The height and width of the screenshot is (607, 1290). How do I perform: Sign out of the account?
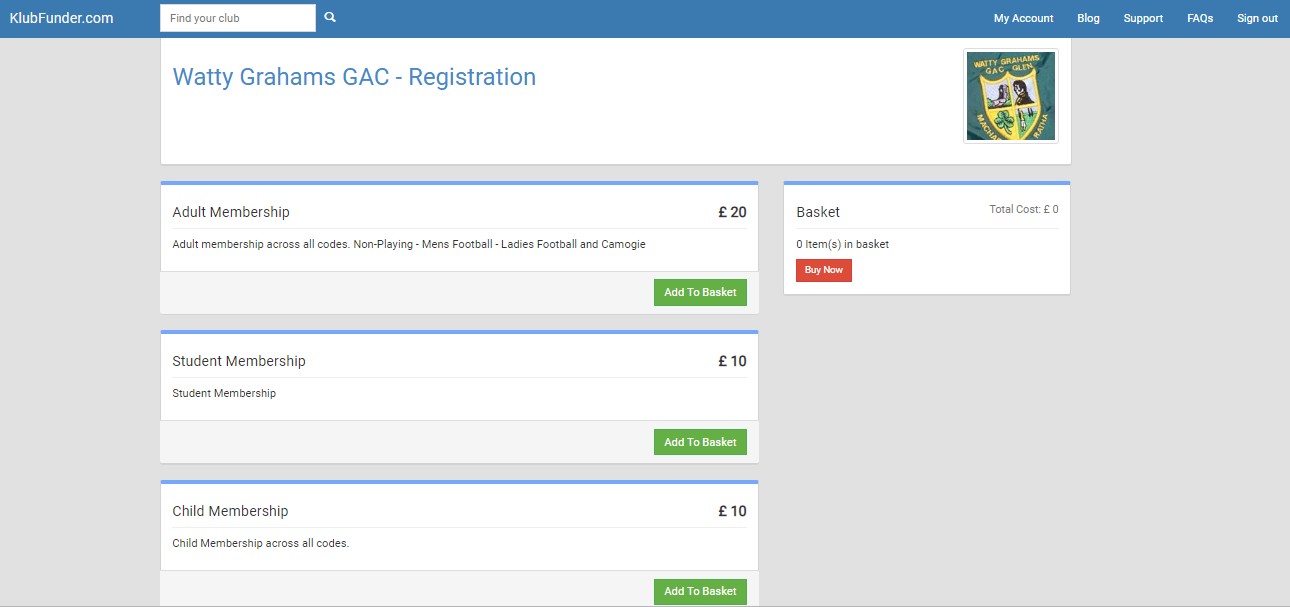click(1257, 18)
